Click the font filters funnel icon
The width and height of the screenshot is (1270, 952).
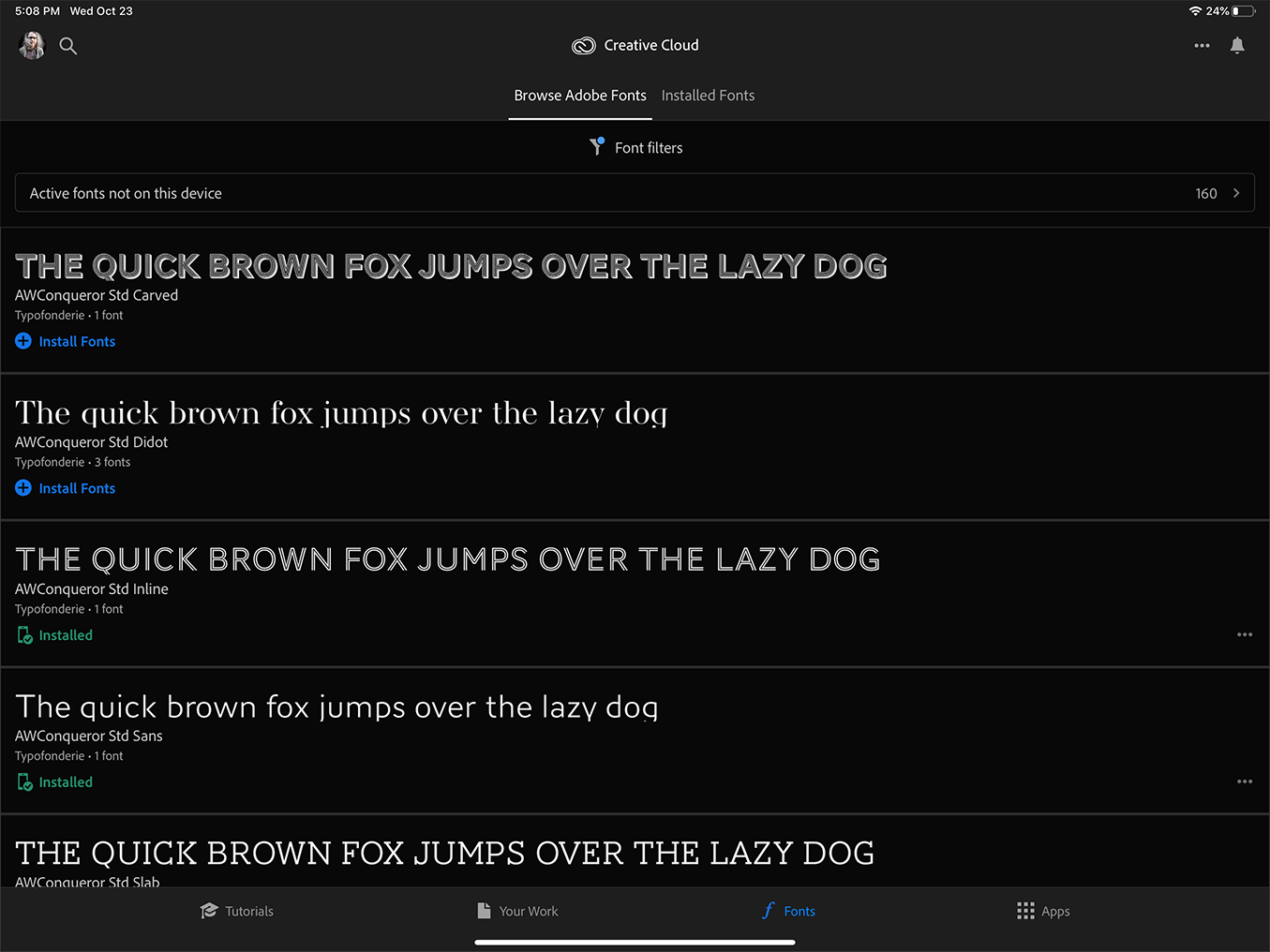tap(597, 146)
